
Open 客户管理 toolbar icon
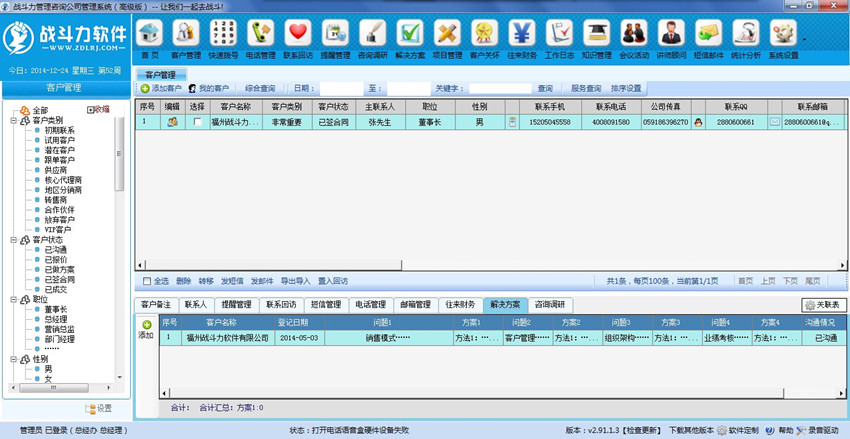point(186,33)
